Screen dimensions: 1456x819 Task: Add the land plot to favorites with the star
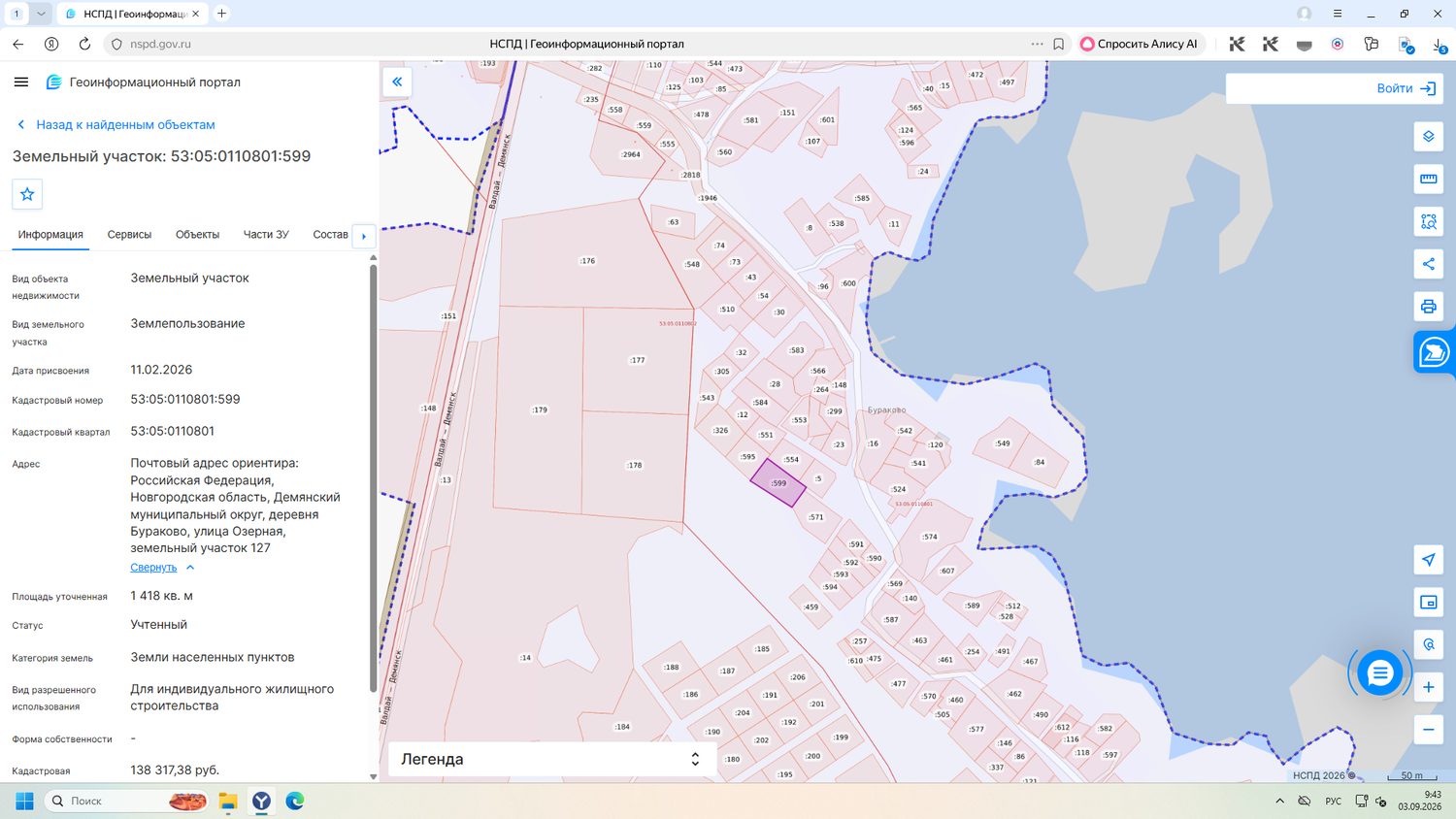click(x=27, y=194)
